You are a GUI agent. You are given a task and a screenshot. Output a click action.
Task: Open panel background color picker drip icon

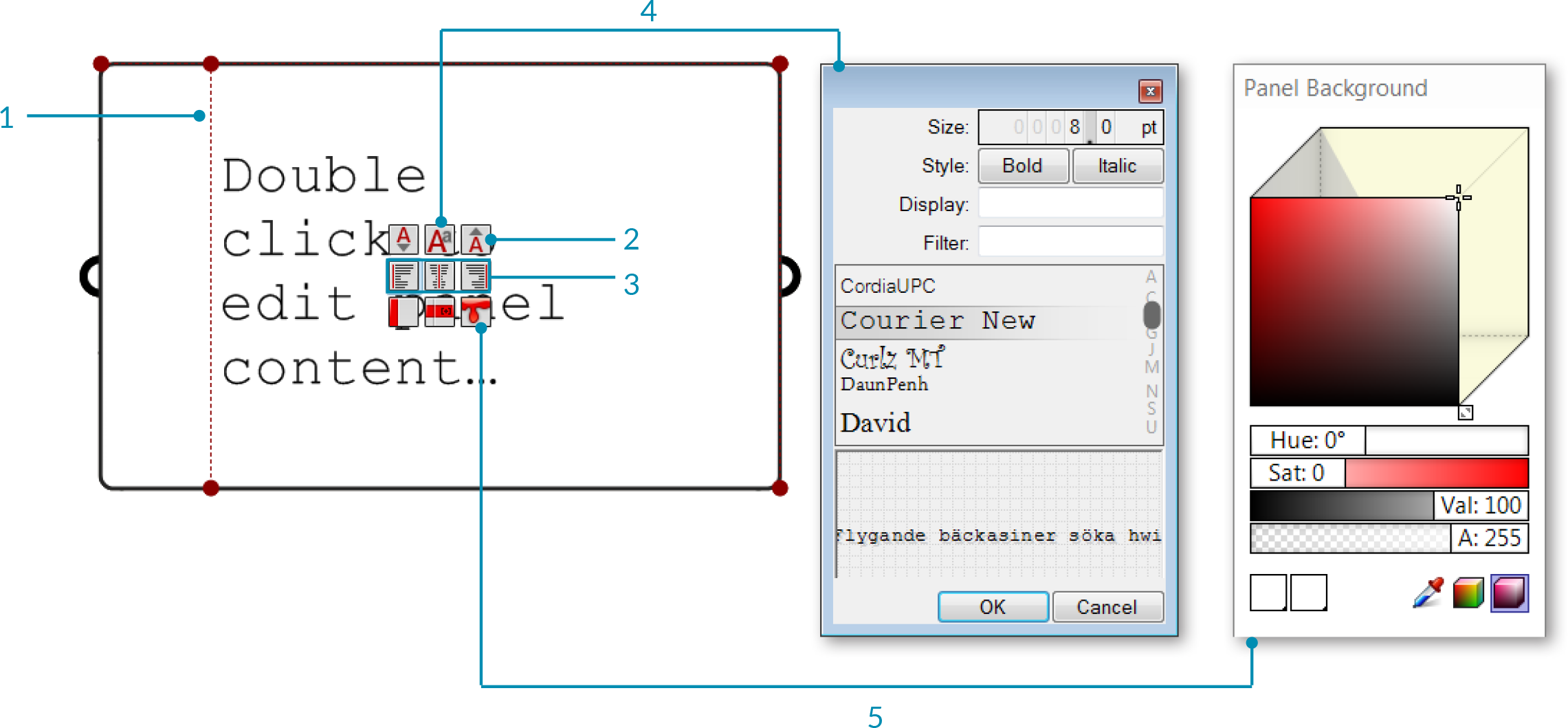(476, 312)
